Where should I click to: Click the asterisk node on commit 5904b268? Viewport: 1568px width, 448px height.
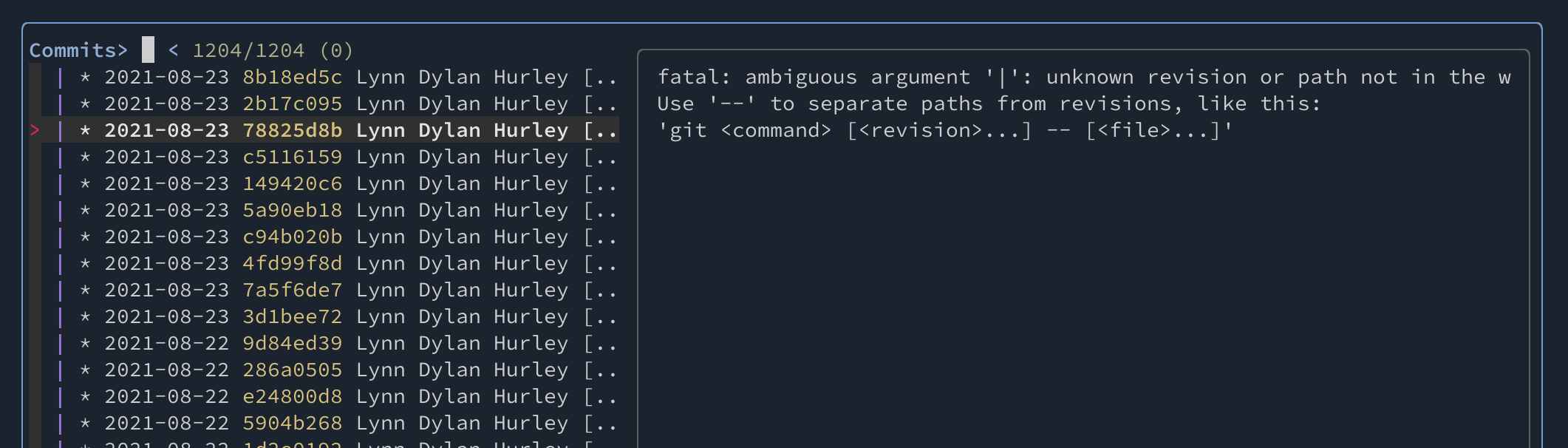pyautogui.click(x=83, y=423)
